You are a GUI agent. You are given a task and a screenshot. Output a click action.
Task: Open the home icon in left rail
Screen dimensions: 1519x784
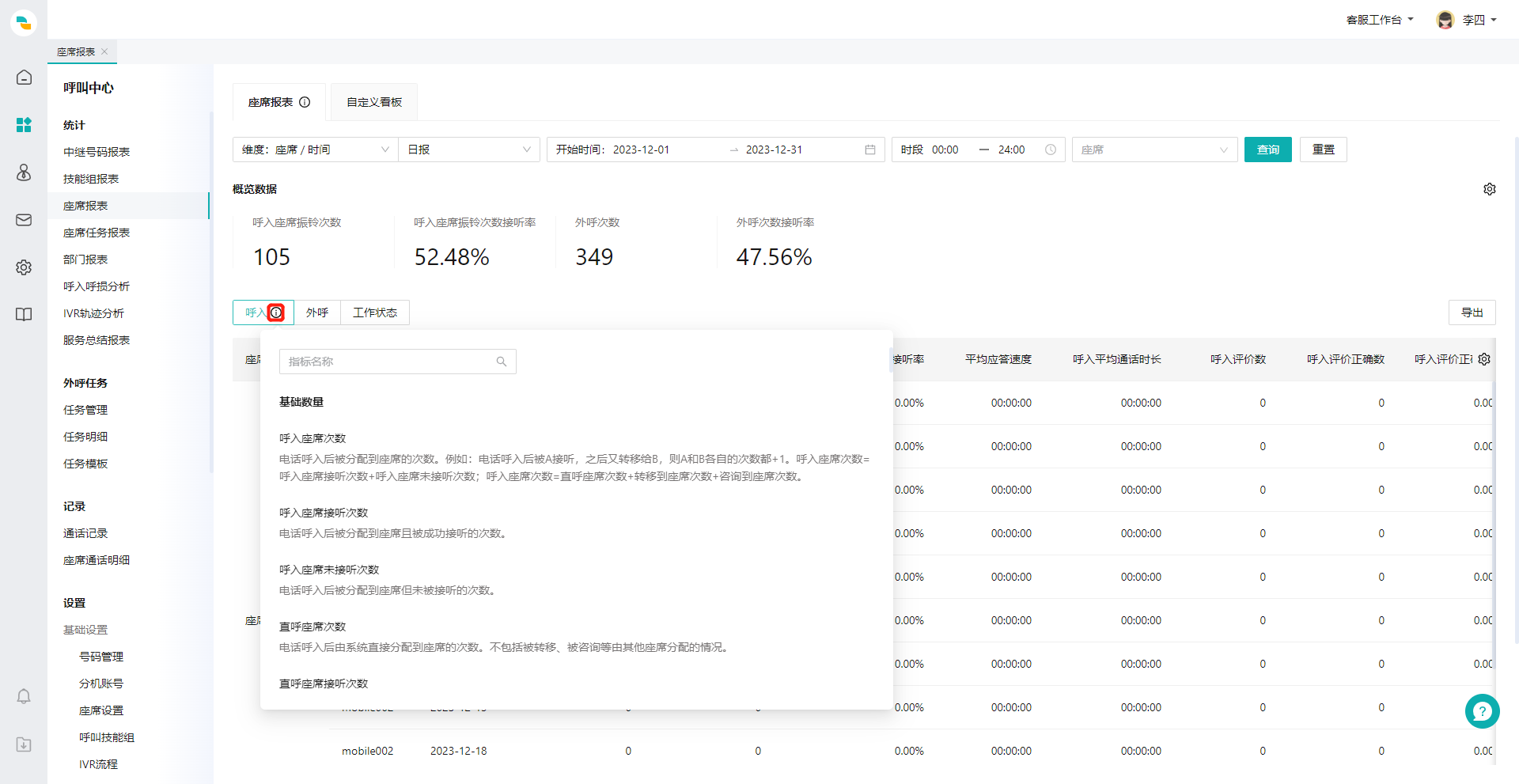point(24,78)
